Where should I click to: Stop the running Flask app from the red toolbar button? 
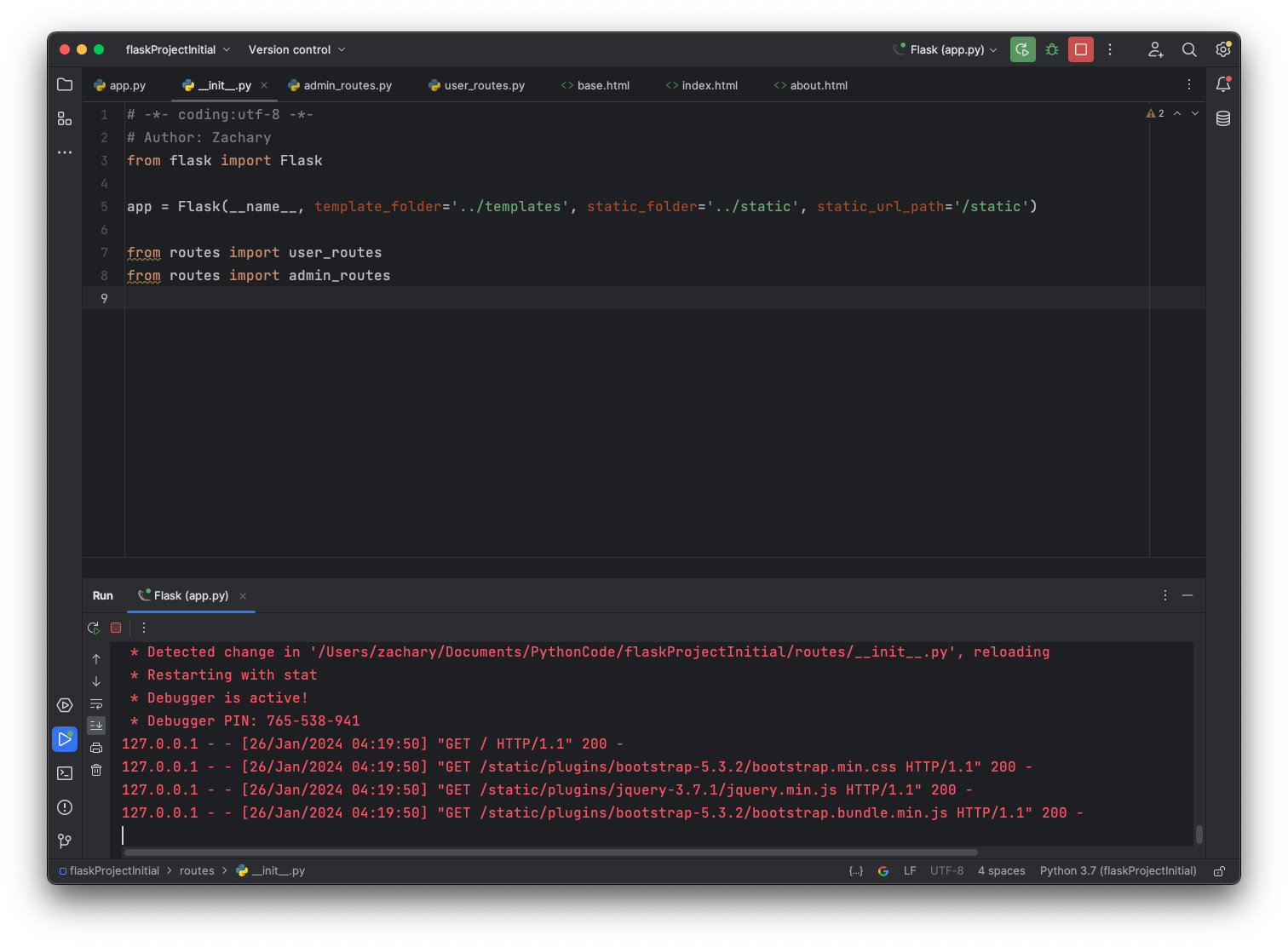(1081, 49)
